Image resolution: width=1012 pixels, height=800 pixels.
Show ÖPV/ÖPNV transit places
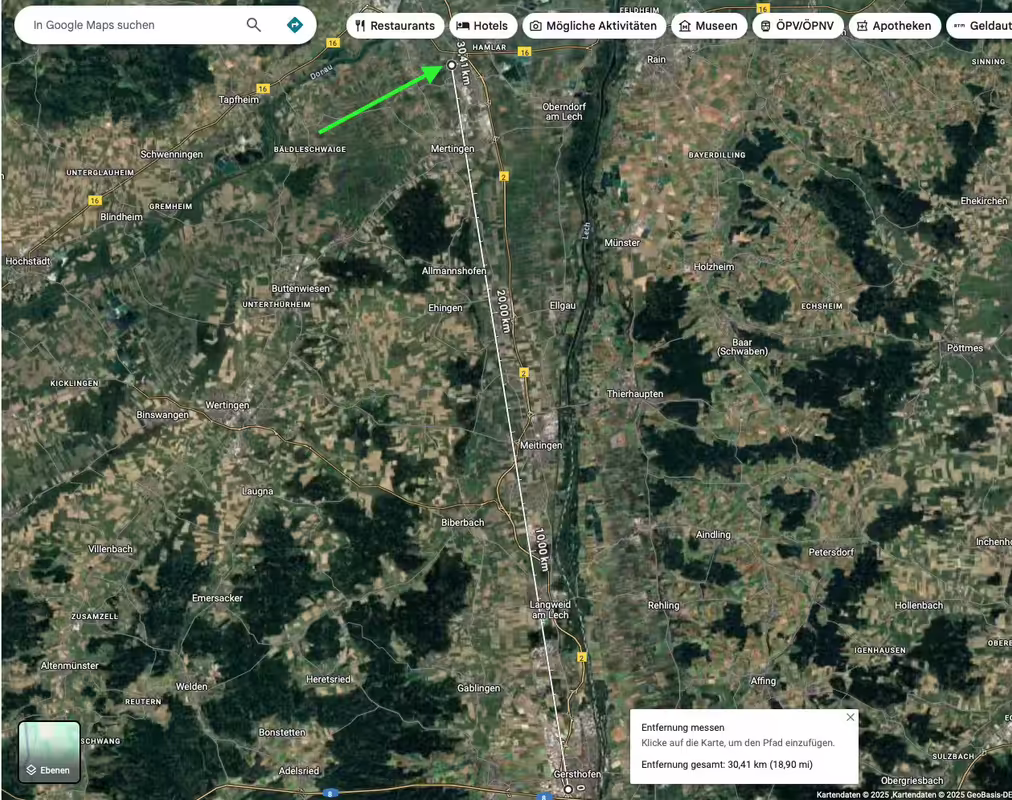click(x=798, y=26)
